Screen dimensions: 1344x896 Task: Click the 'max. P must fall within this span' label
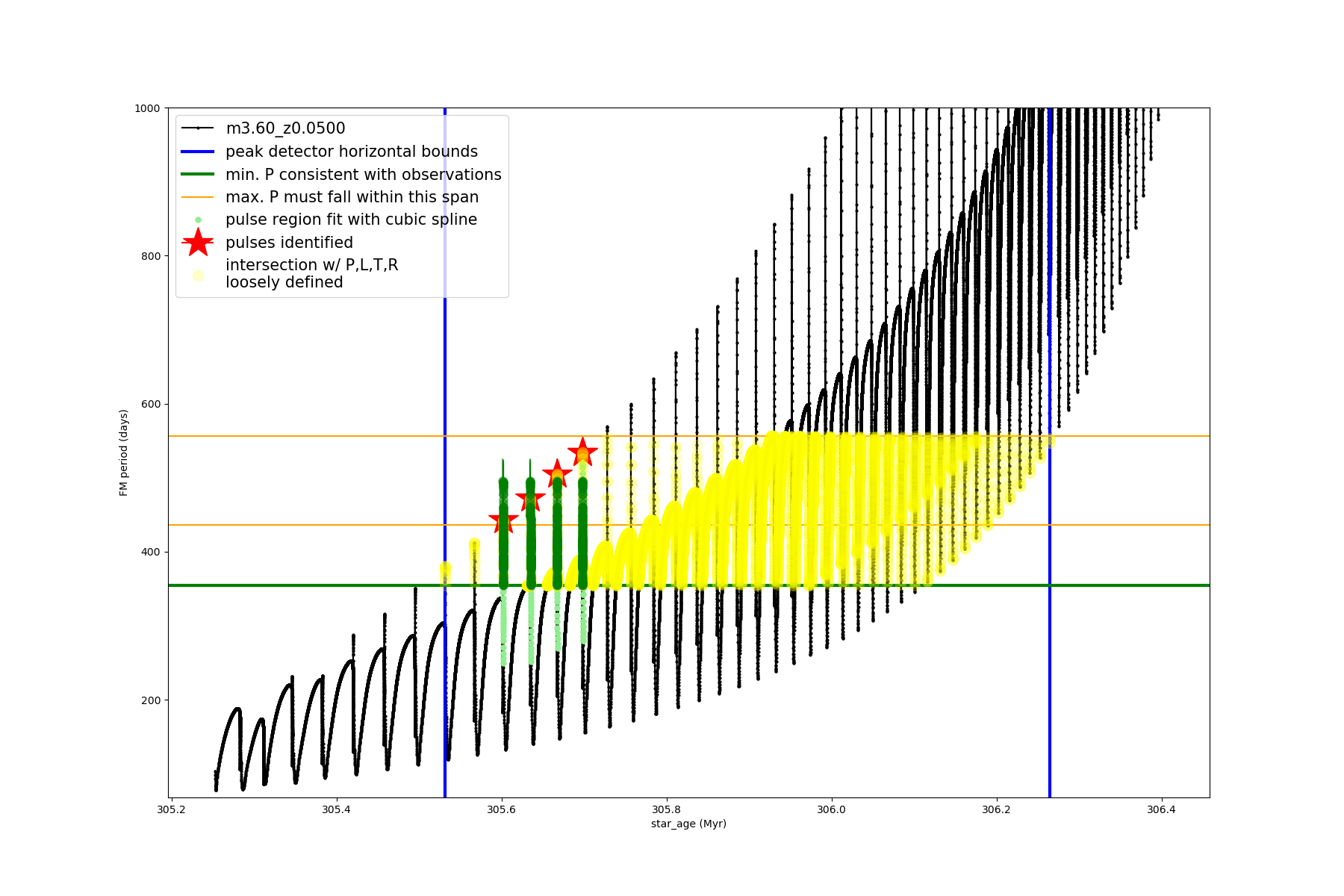[352, 197]
